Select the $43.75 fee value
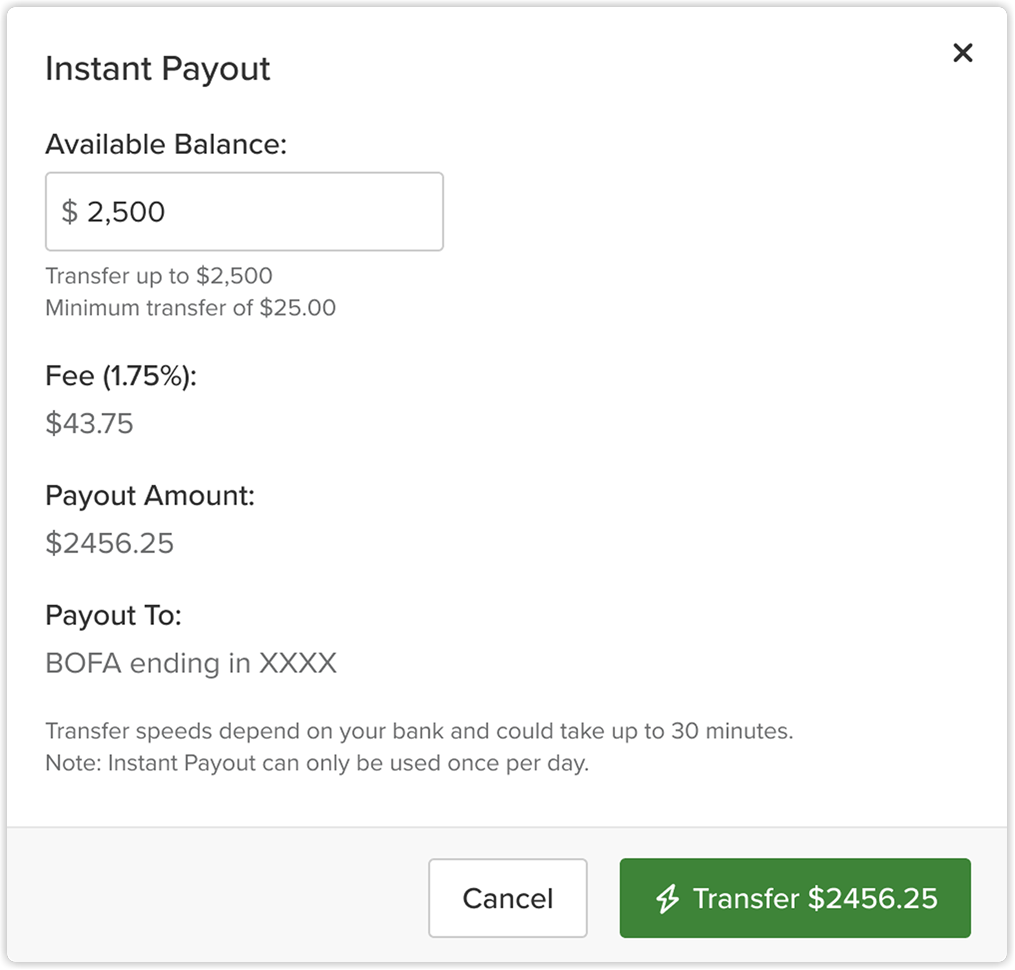The image size is (1015, 970). 89,424
